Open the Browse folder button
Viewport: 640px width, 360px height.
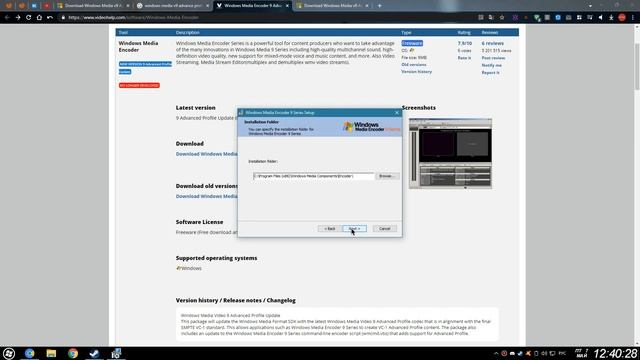(386, 176)
